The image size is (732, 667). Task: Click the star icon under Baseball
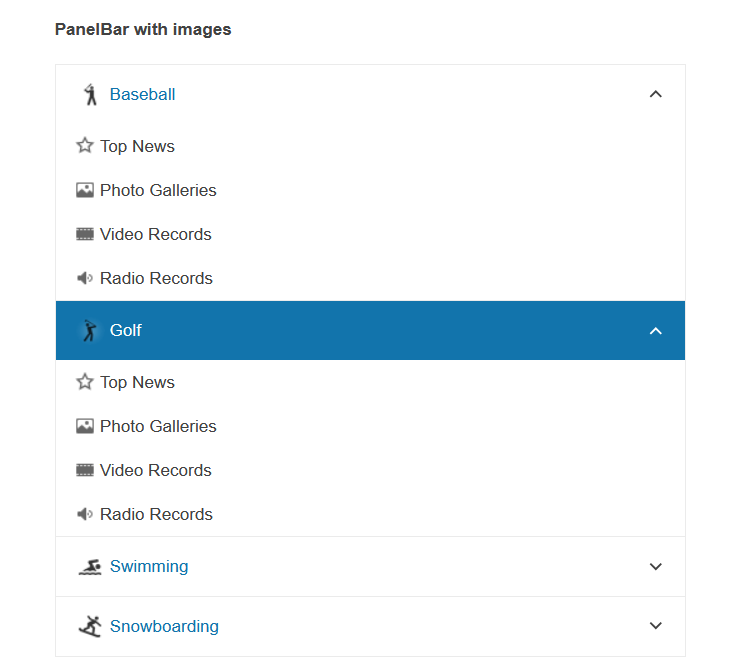(x=85, y=146)
